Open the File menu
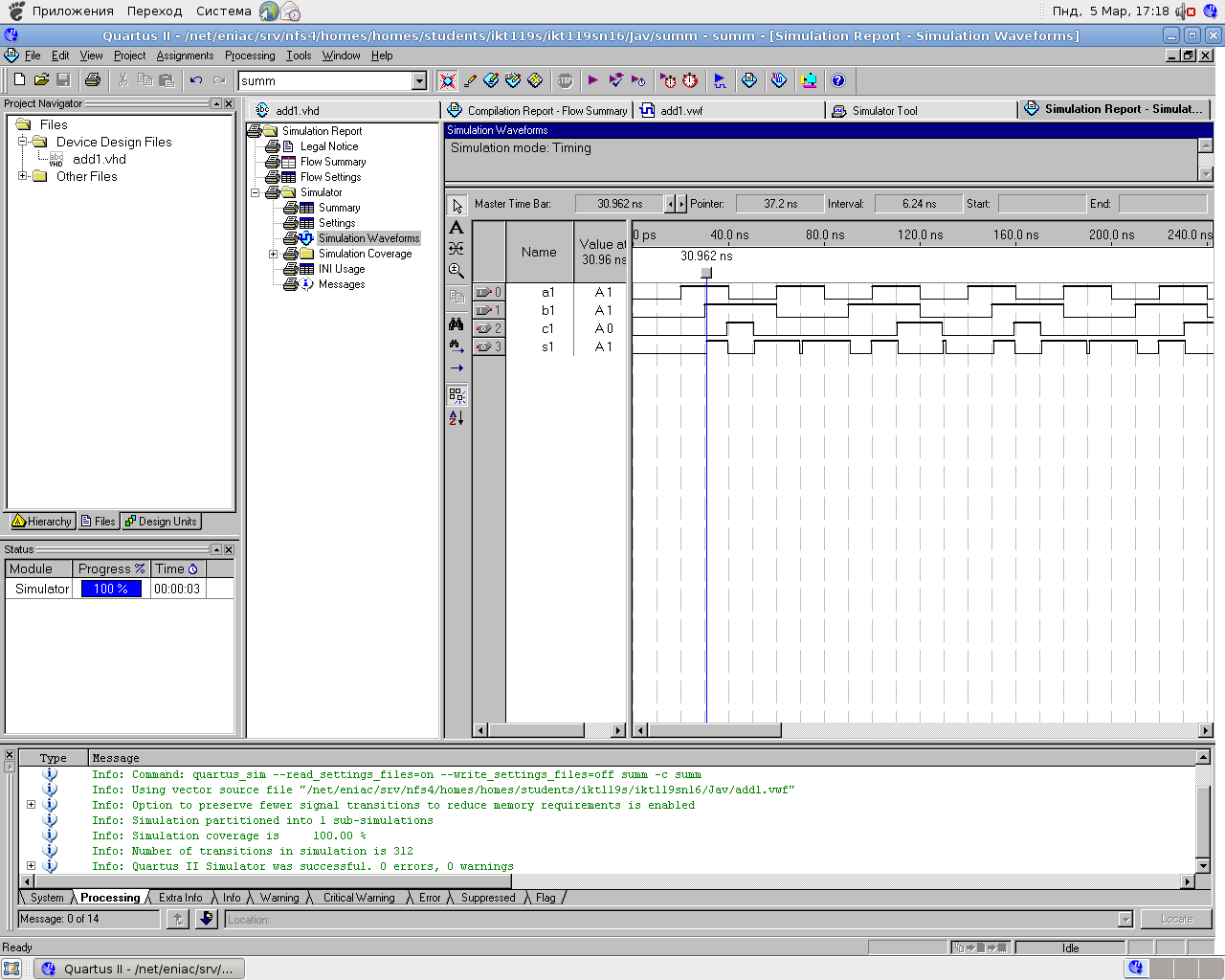This screenshot has width=1225, height=980. pos(33,56)
